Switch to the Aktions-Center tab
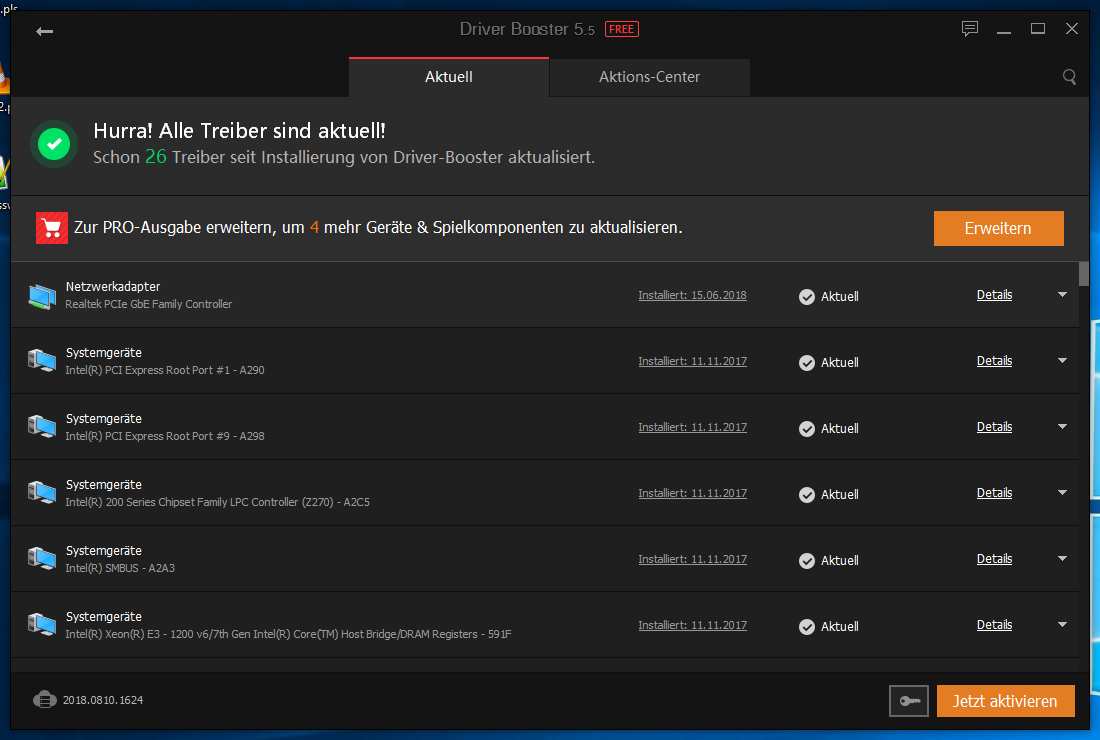 point(650,77)
